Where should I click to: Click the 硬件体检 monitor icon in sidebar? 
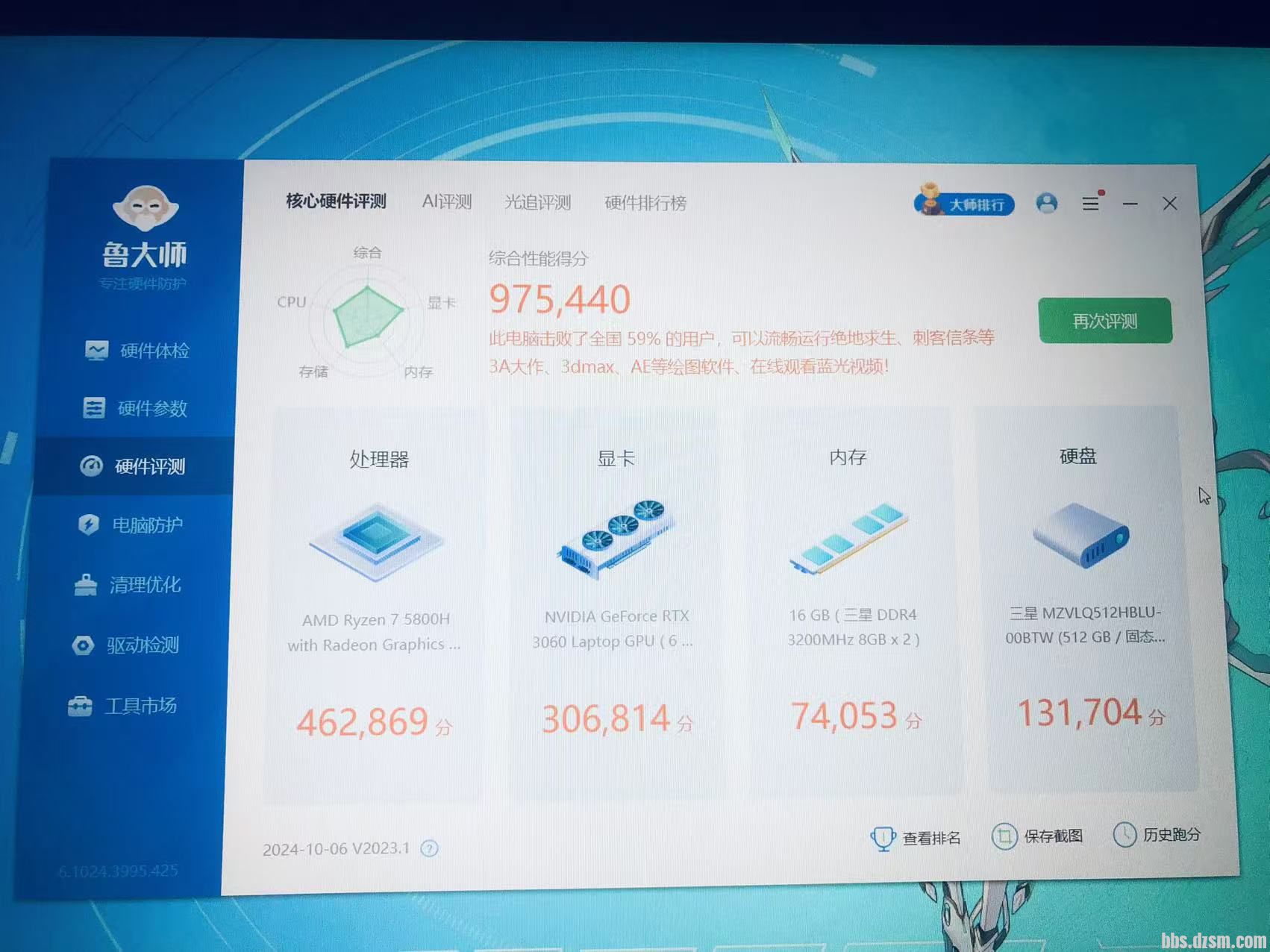97,351
